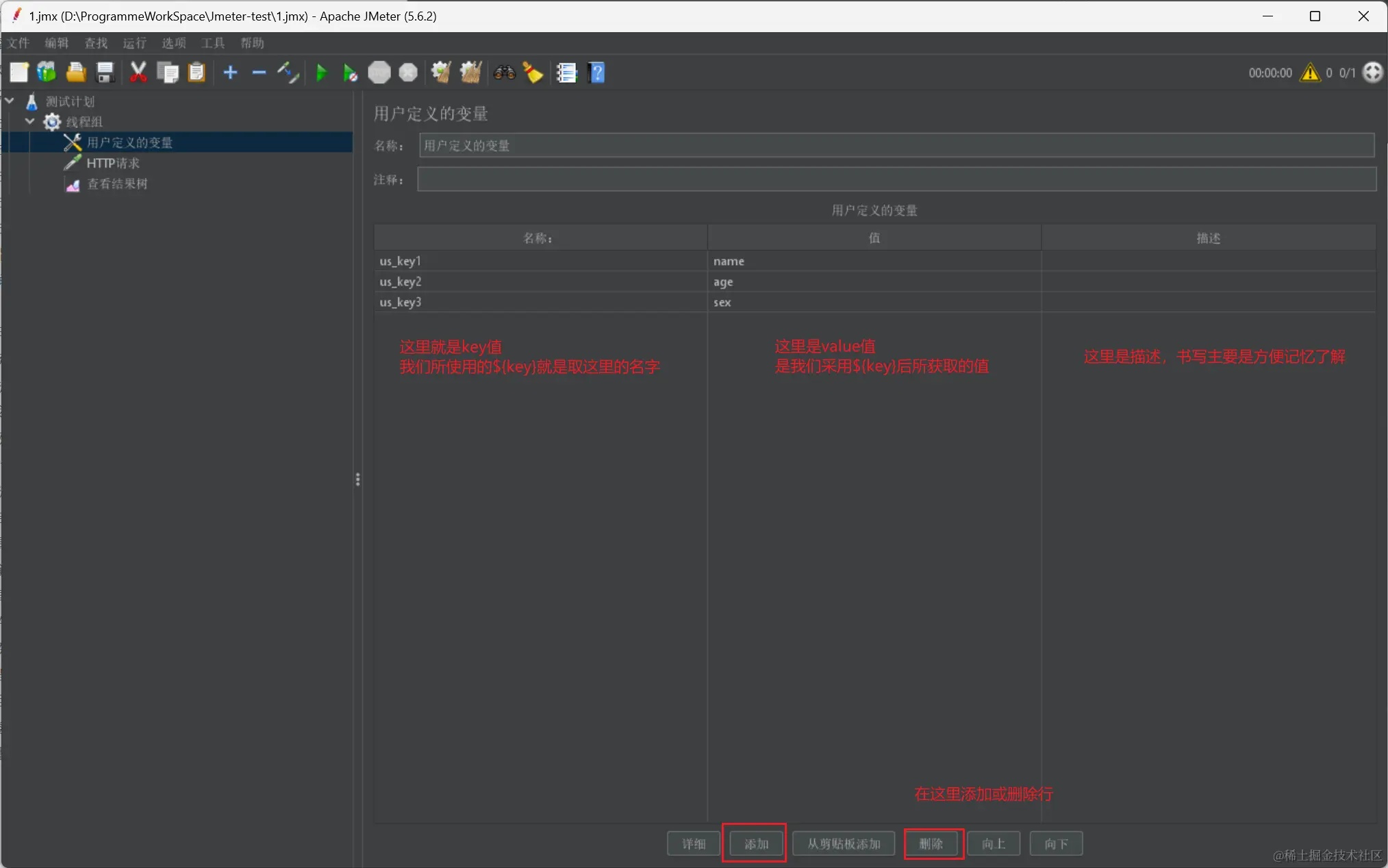Viewport: 1388px width, 868px height.
Task: Open the 运行 menu
Action: pos(134,43)
